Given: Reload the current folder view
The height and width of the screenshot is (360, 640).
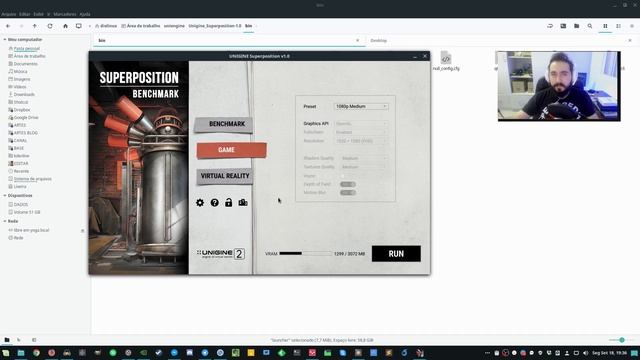Looking at the screenshot, I should point(50,26).
